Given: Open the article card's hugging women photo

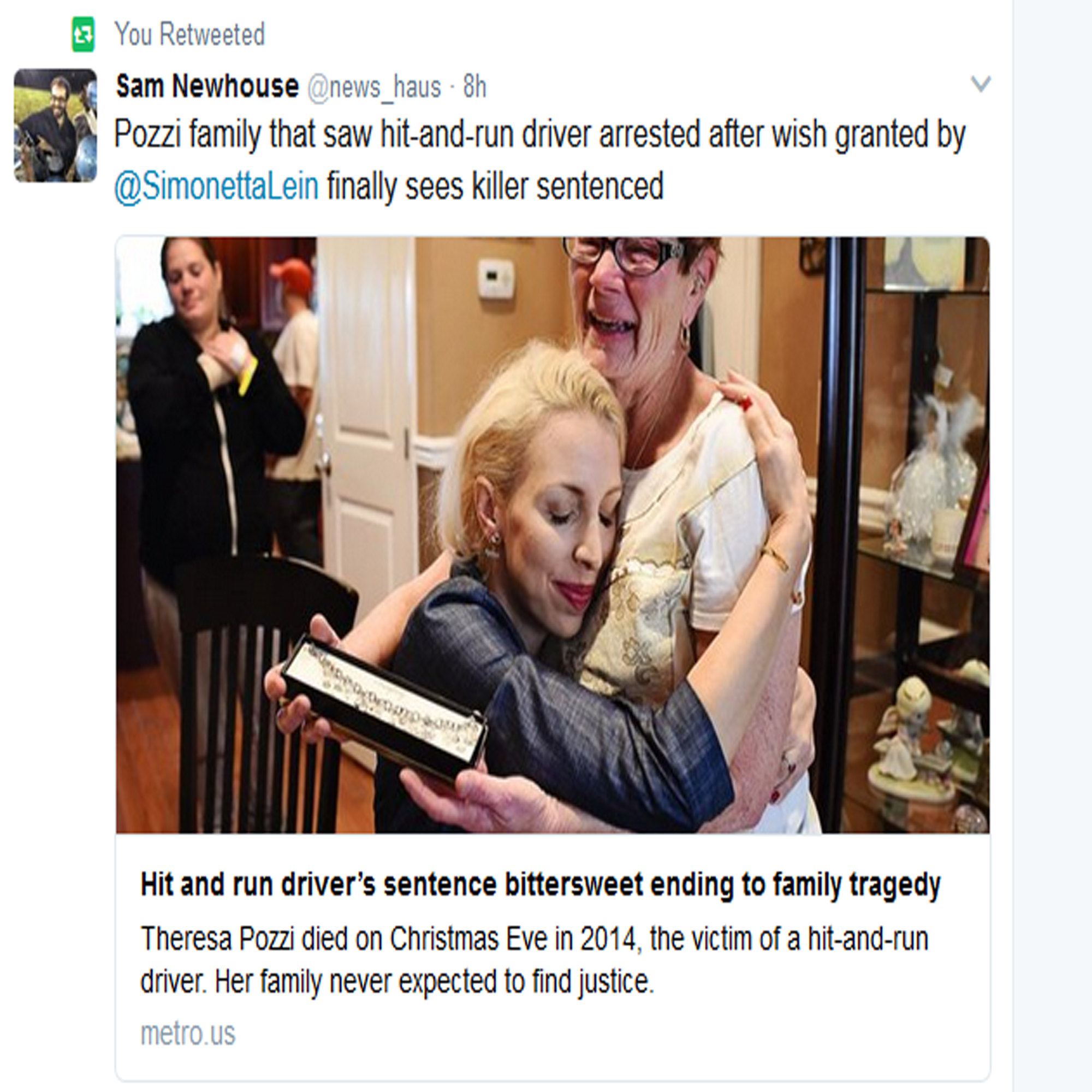Looking at the screenshot, I should [553, 535].
